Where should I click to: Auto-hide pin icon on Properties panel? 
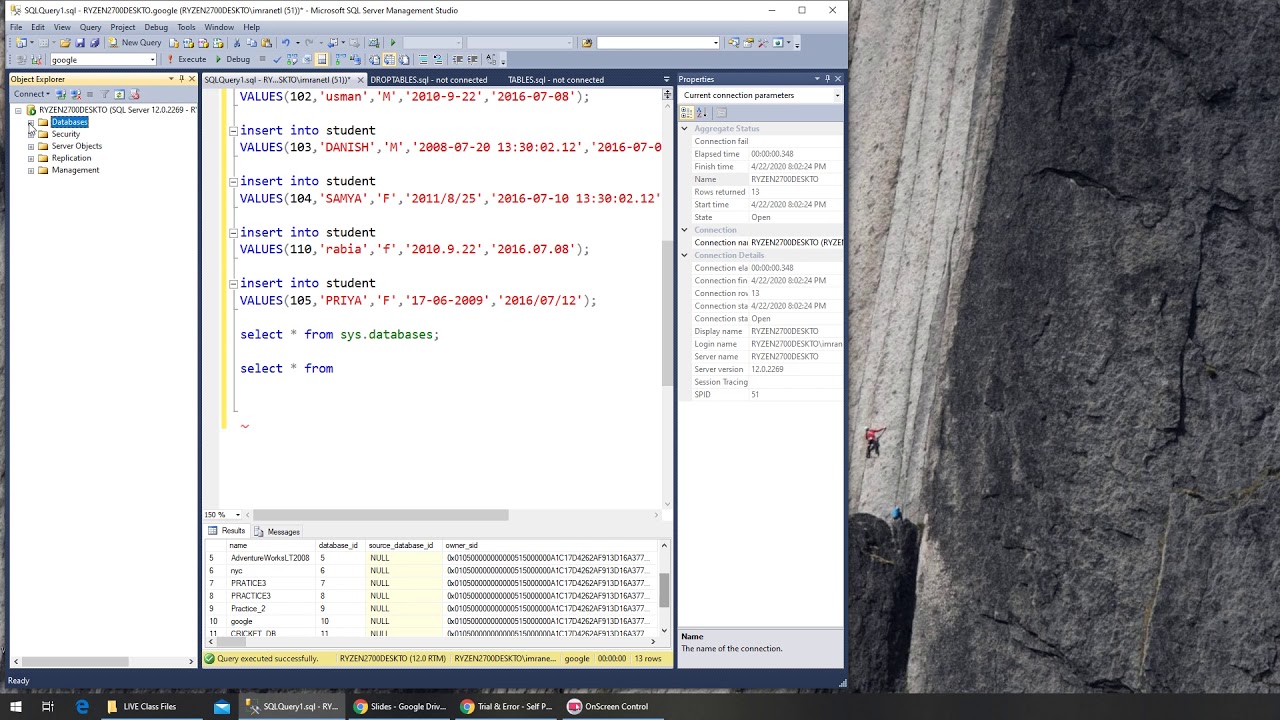point(828,79)
